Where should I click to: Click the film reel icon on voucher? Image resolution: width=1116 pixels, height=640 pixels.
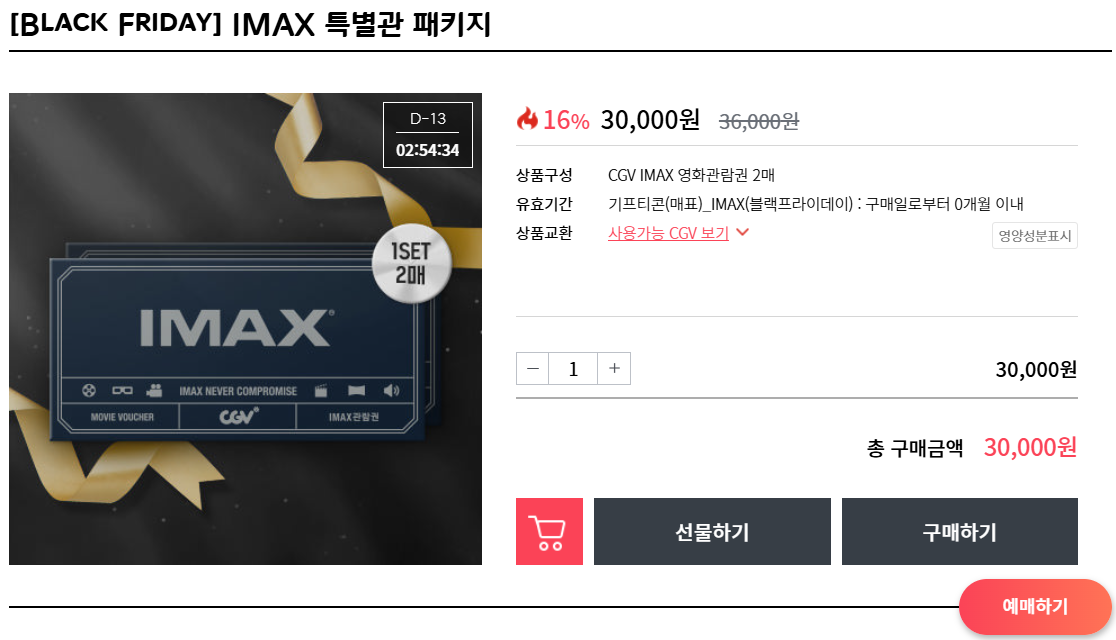tap(89, 390)
